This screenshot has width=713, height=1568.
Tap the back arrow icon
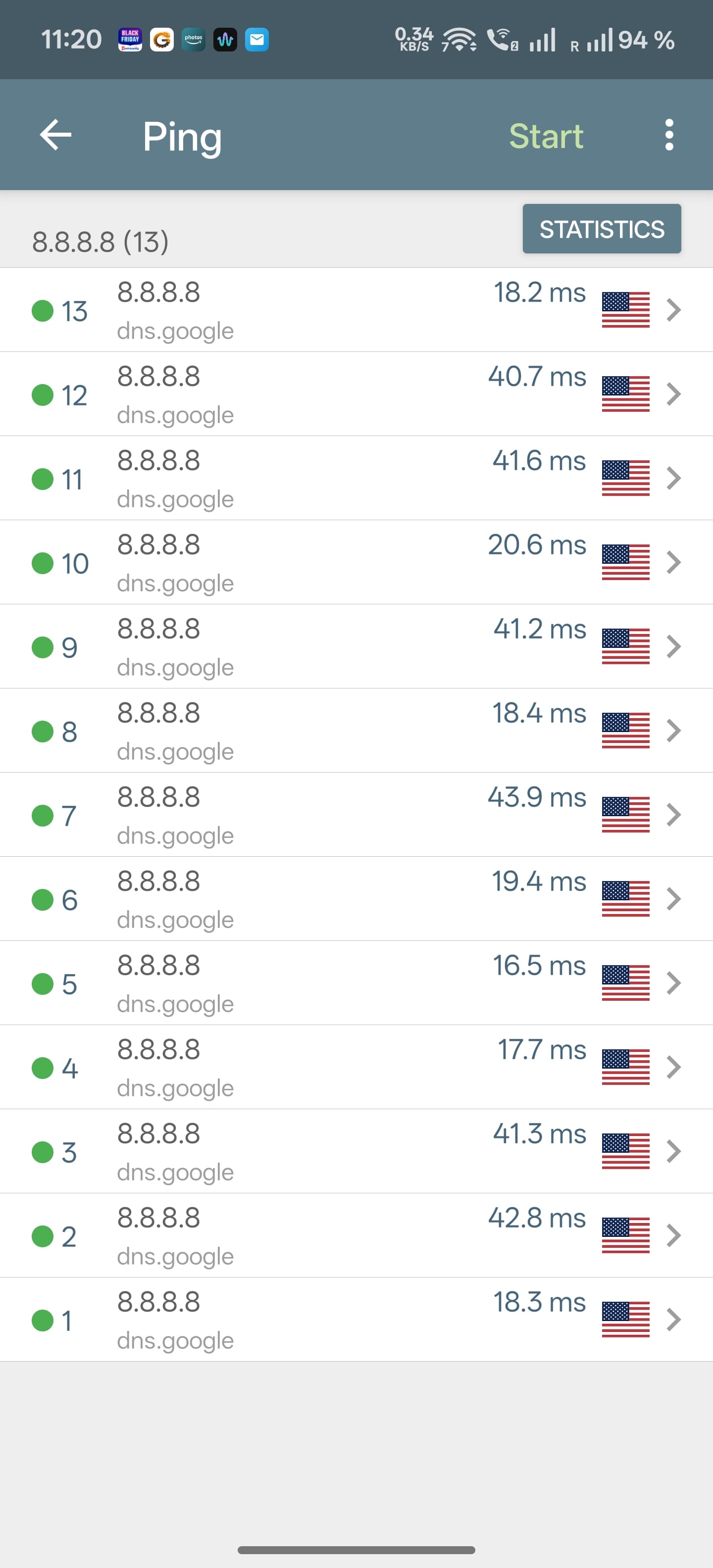tap(55, 135)
